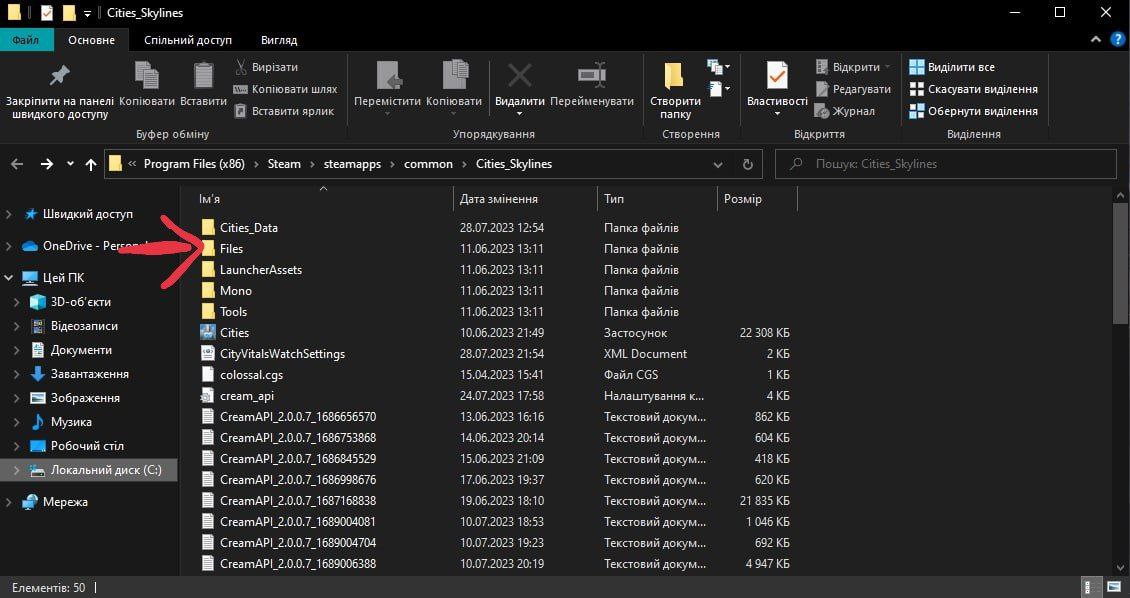This screenshot has height=598, width=1130.
Task: Choose Копіювати шлях
Action: pos(285,89)
